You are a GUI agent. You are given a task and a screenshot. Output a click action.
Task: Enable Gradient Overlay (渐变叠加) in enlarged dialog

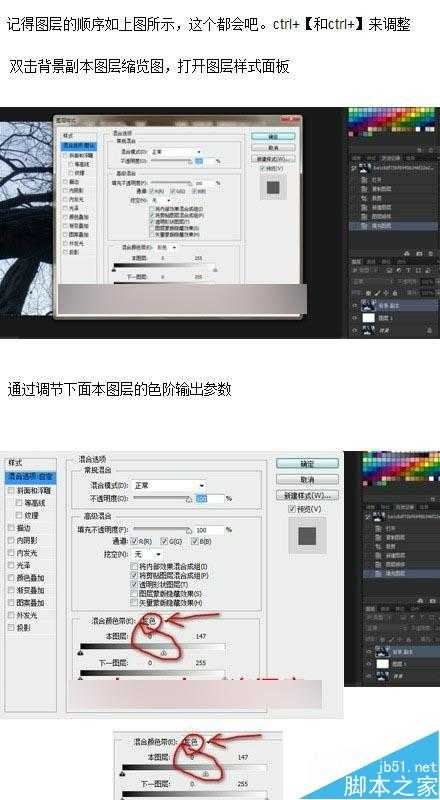(x=11, y=590)
